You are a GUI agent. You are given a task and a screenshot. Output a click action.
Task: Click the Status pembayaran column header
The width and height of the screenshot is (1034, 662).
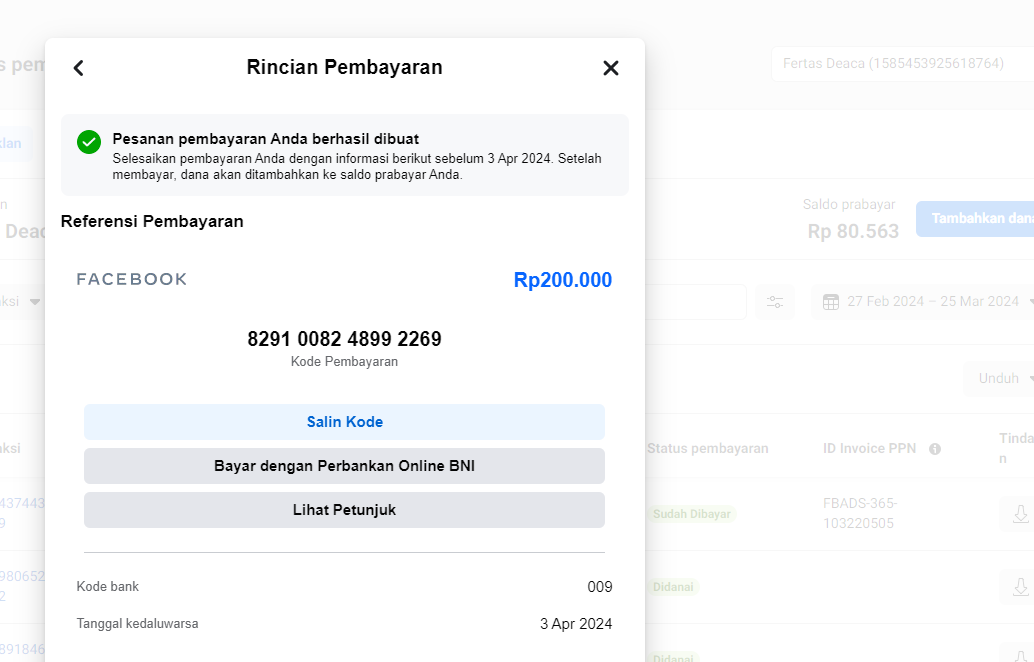click(708, 448)
